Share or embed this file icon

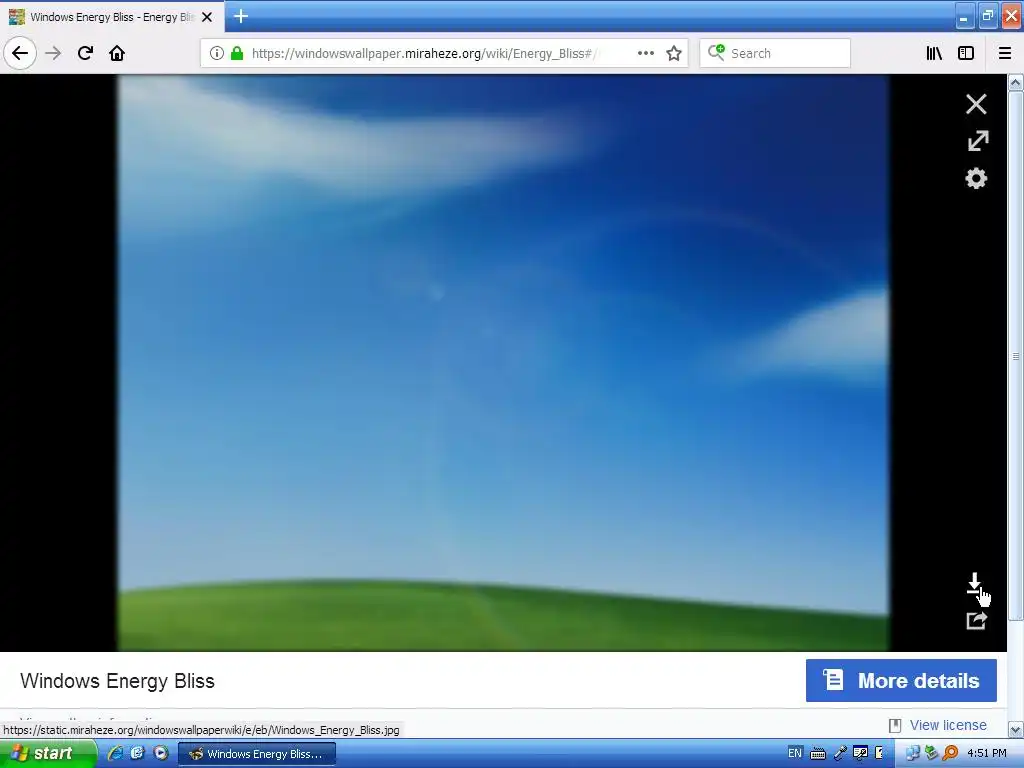[976, 620]
